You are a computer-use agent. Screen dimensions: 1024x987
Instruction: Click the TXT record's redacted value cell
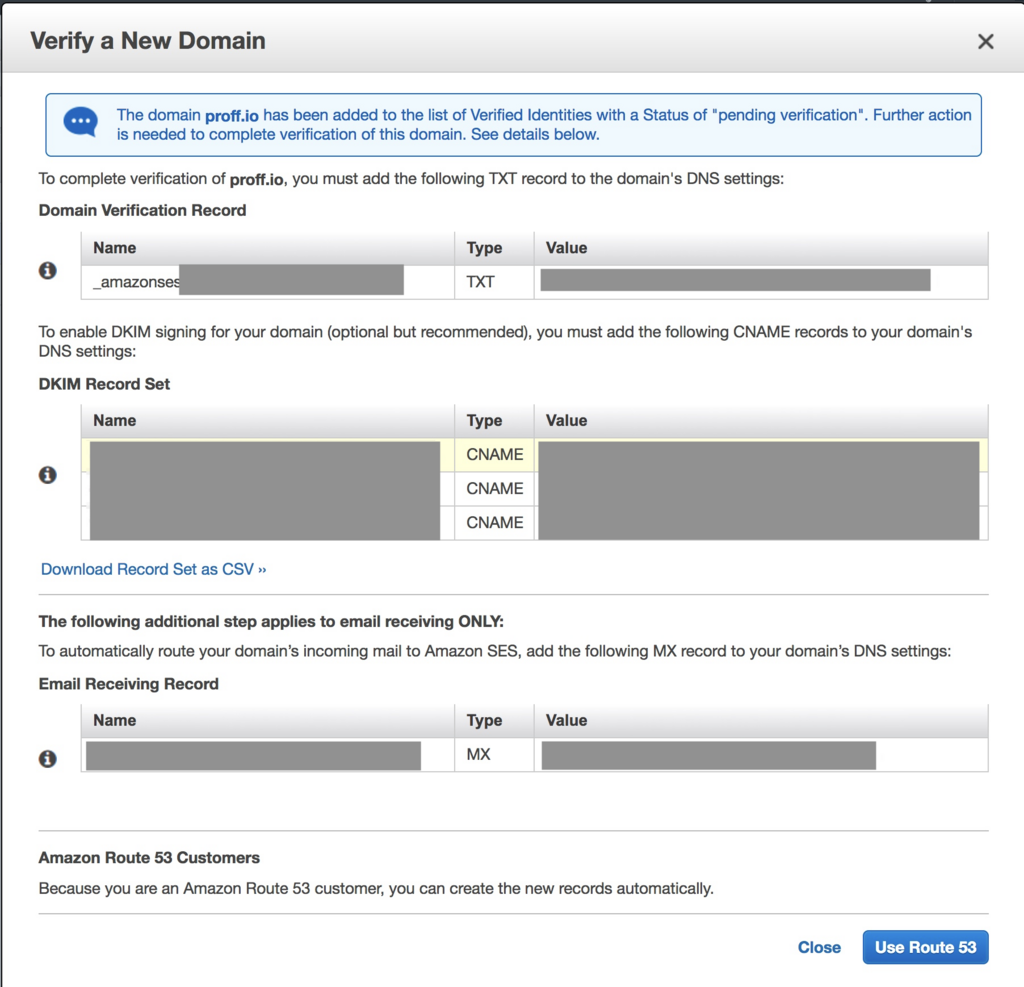pyautogui.click(x=761, y=282)
